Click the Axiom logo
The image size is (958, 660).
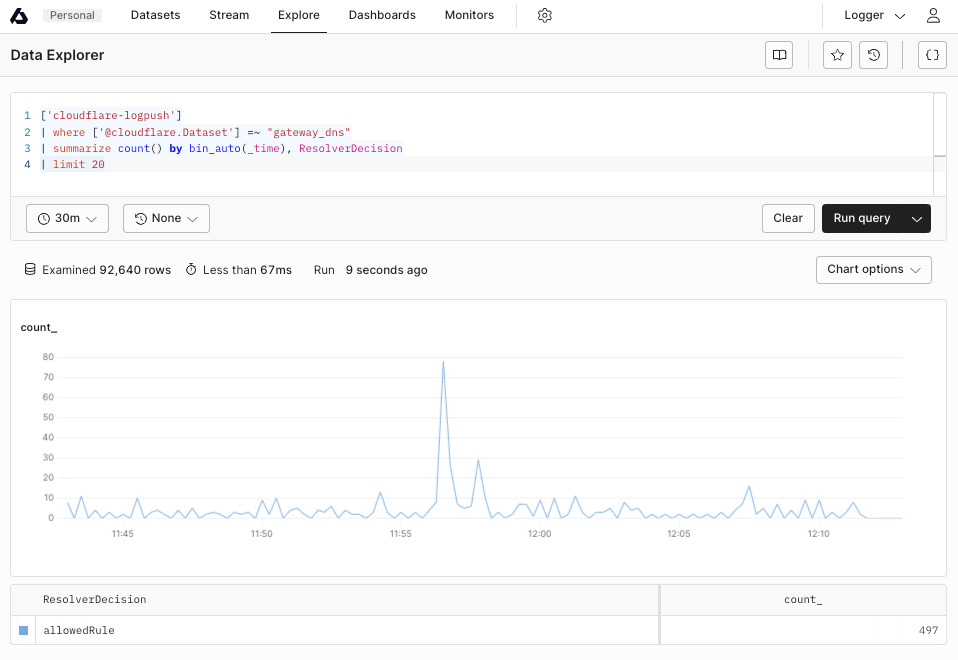tap(19, 15)
